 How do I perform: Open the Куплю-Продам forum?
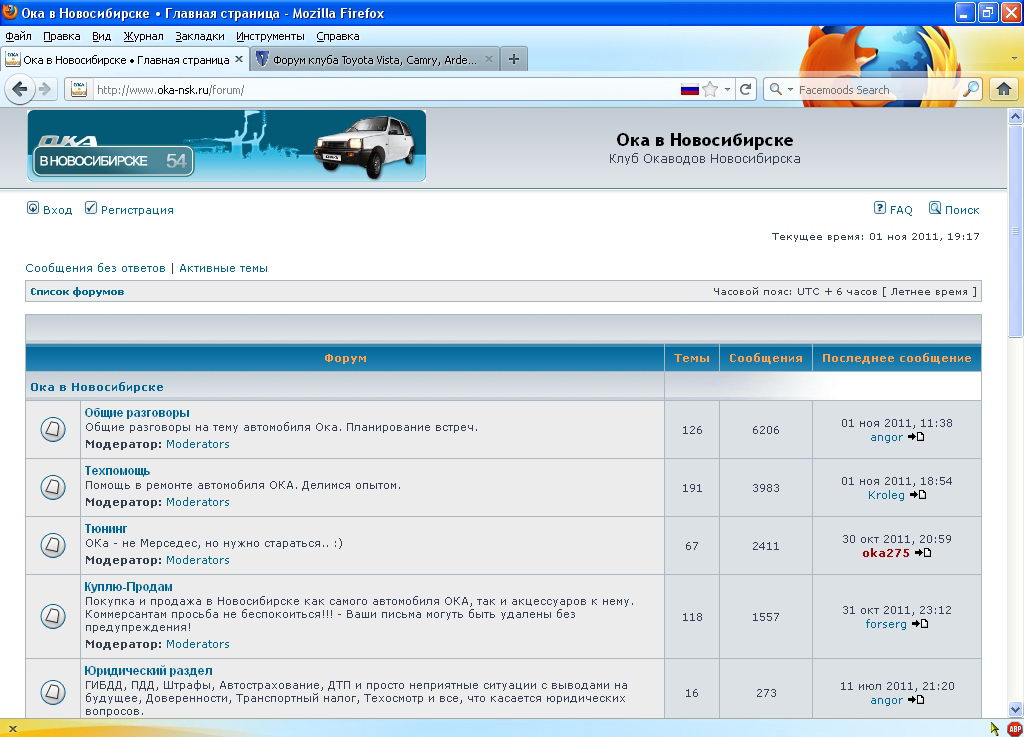(128, 586)
